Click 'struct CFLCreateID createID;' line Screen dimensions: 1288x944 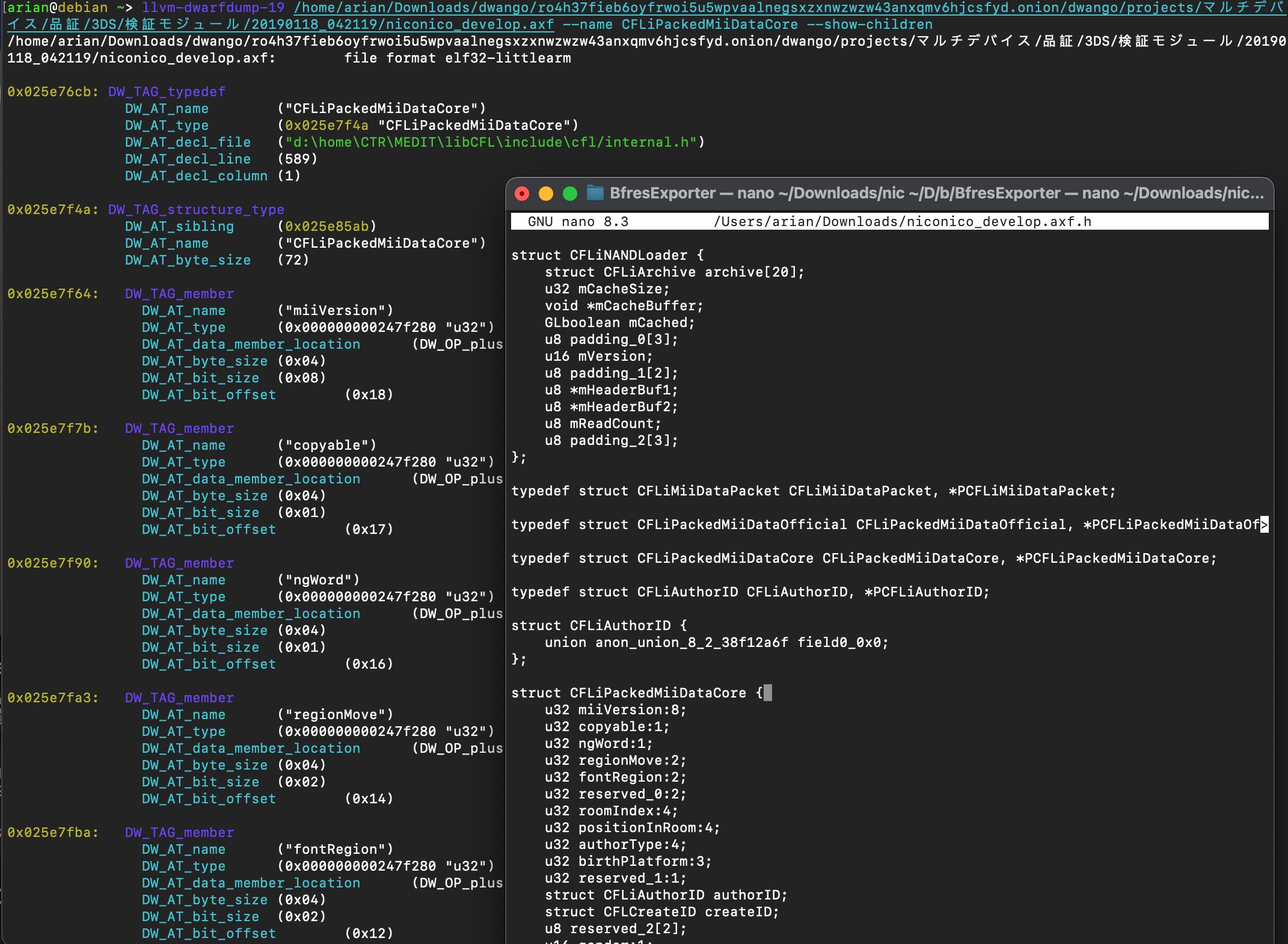coord(661,912)
